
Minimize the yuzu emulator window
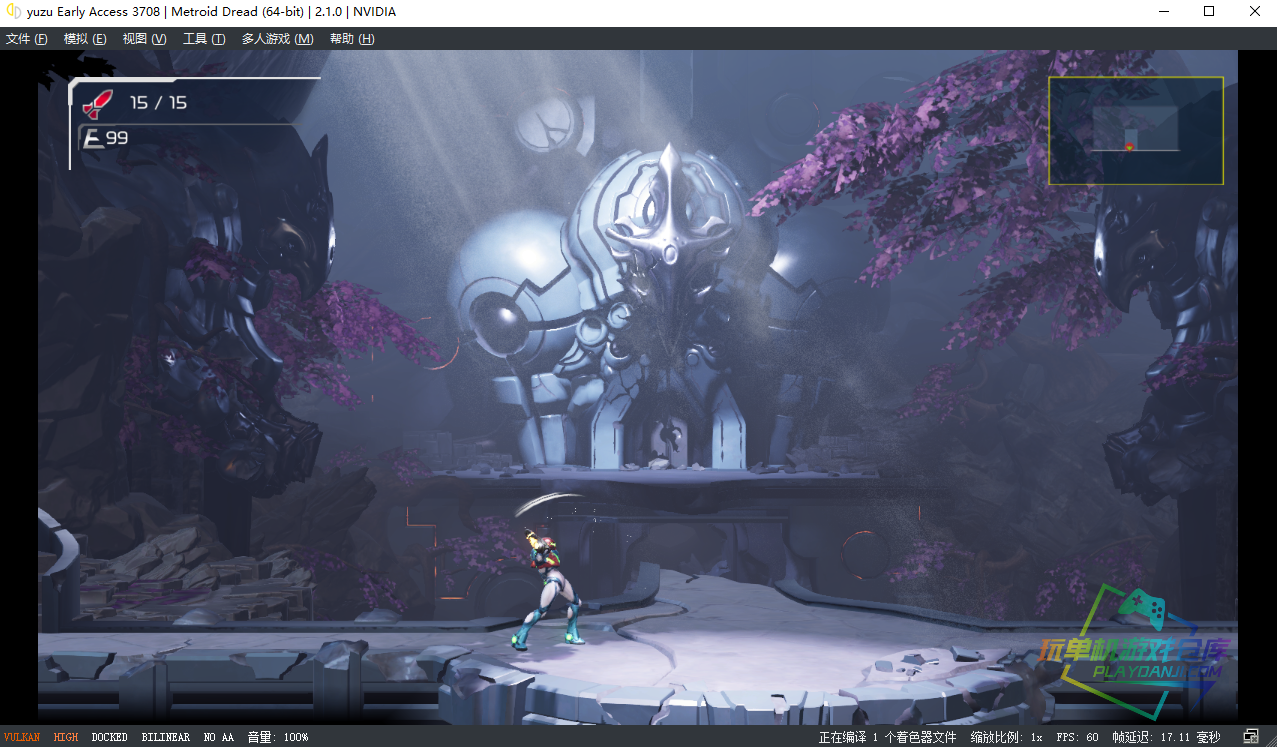[1163, 12]
